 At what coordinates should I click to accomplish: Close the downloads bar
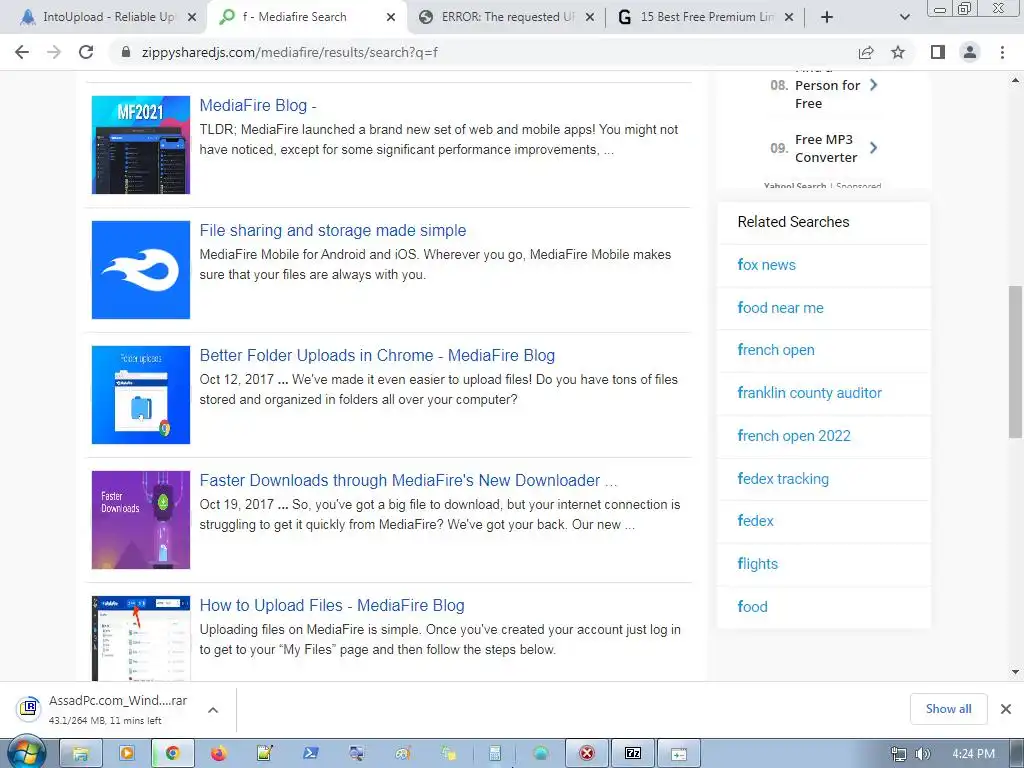(x=1006, y=709)
